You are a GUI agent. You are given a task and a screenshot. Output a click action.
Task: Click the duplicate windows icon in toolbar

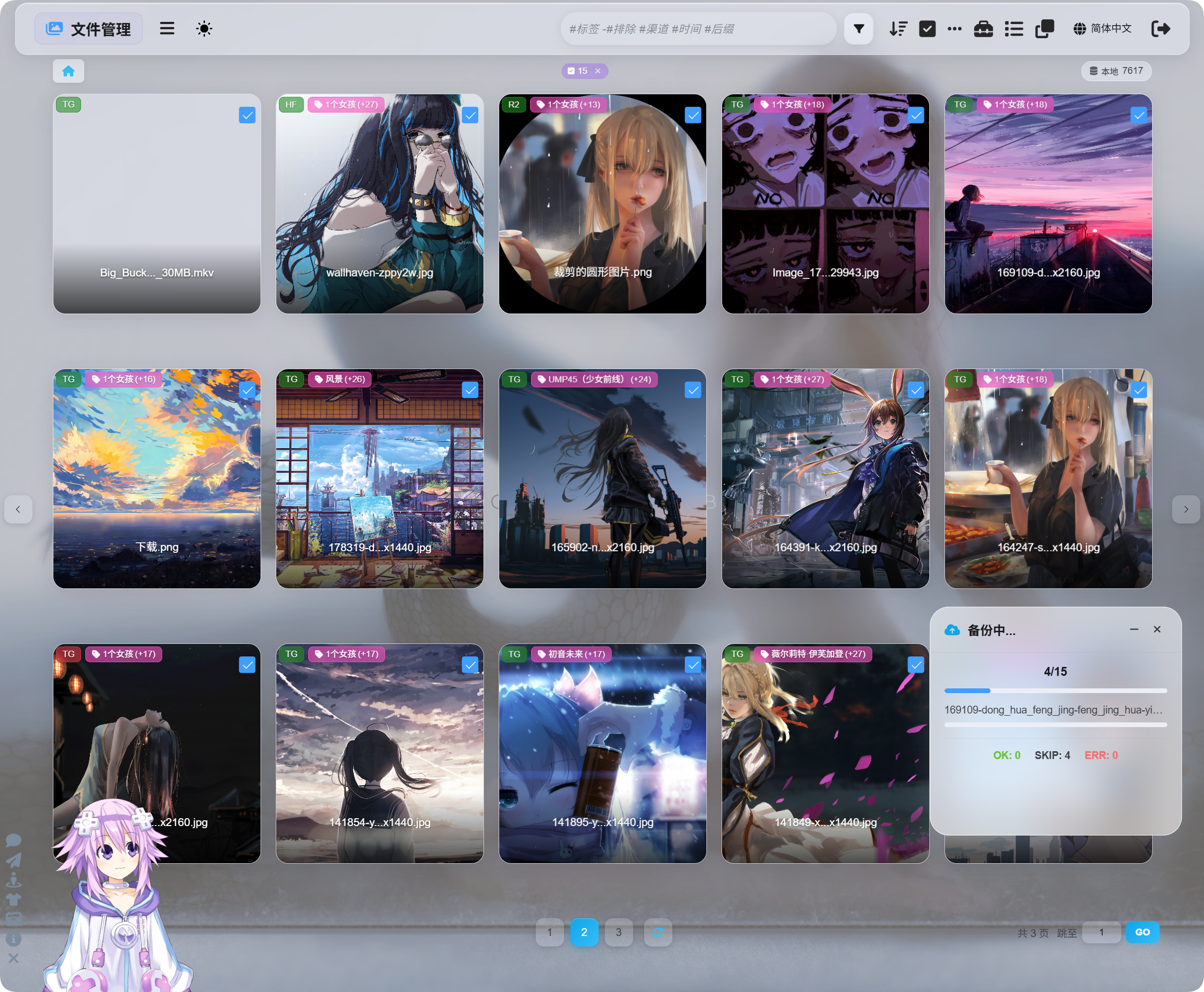pos(1044,29)
